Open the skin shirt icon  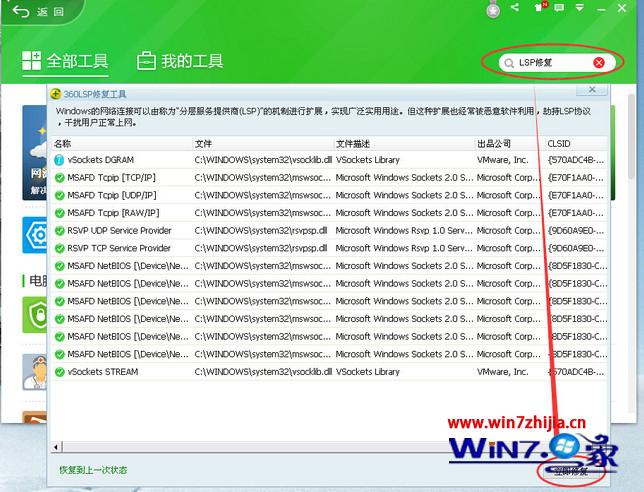pos(539,7)
